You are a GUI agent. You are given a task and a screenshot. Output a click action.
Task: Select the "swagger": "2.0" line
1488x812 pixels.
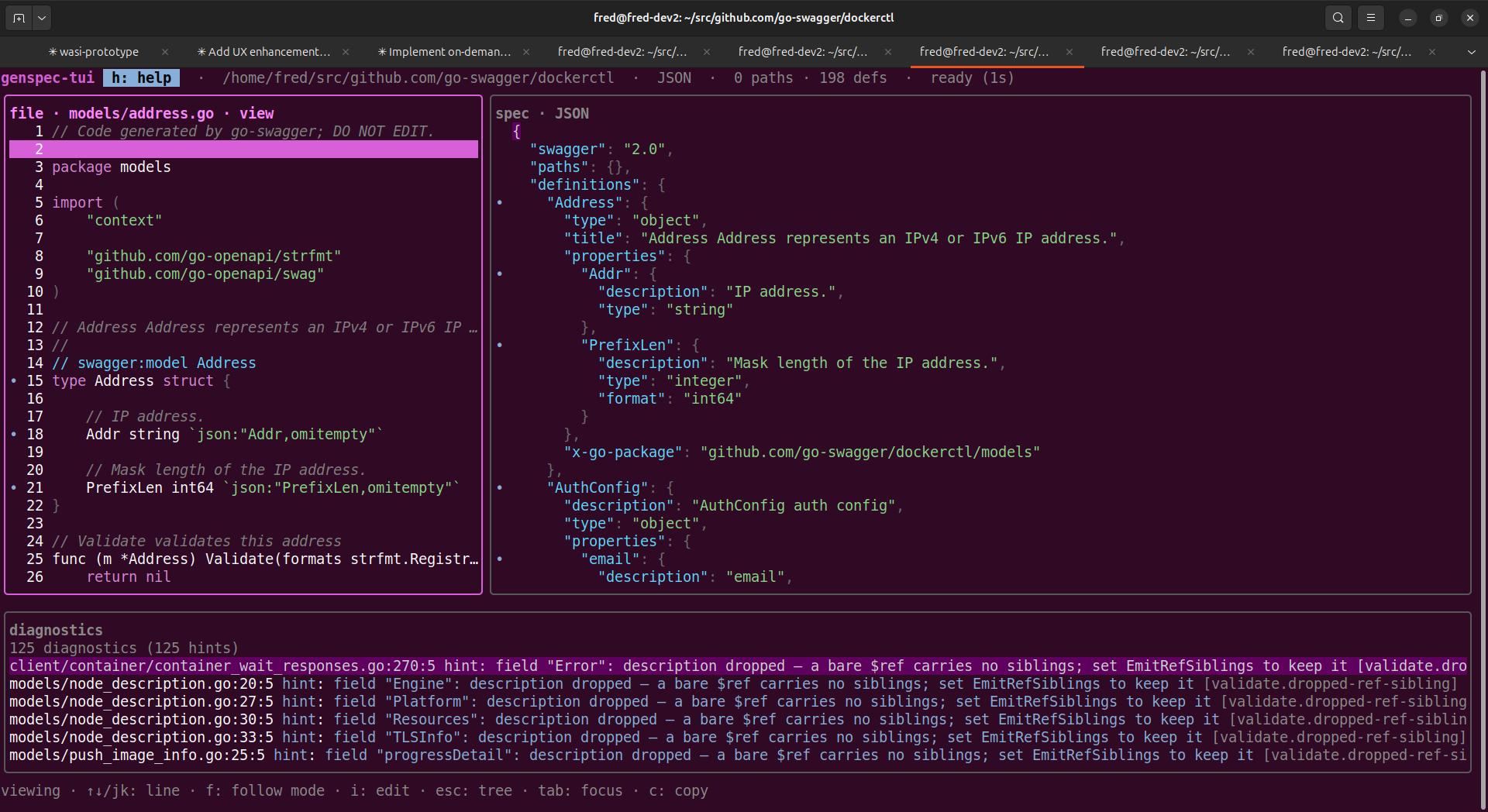pyautogui.click(x=601, y=149)
